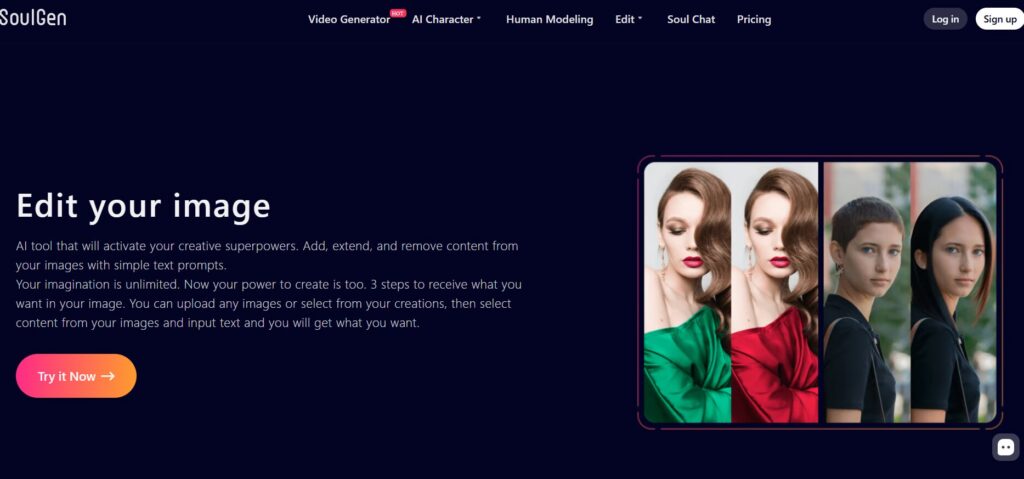1024x479 pixels.
Task: Select the red dress portrait image
Action: pos(776,292)
